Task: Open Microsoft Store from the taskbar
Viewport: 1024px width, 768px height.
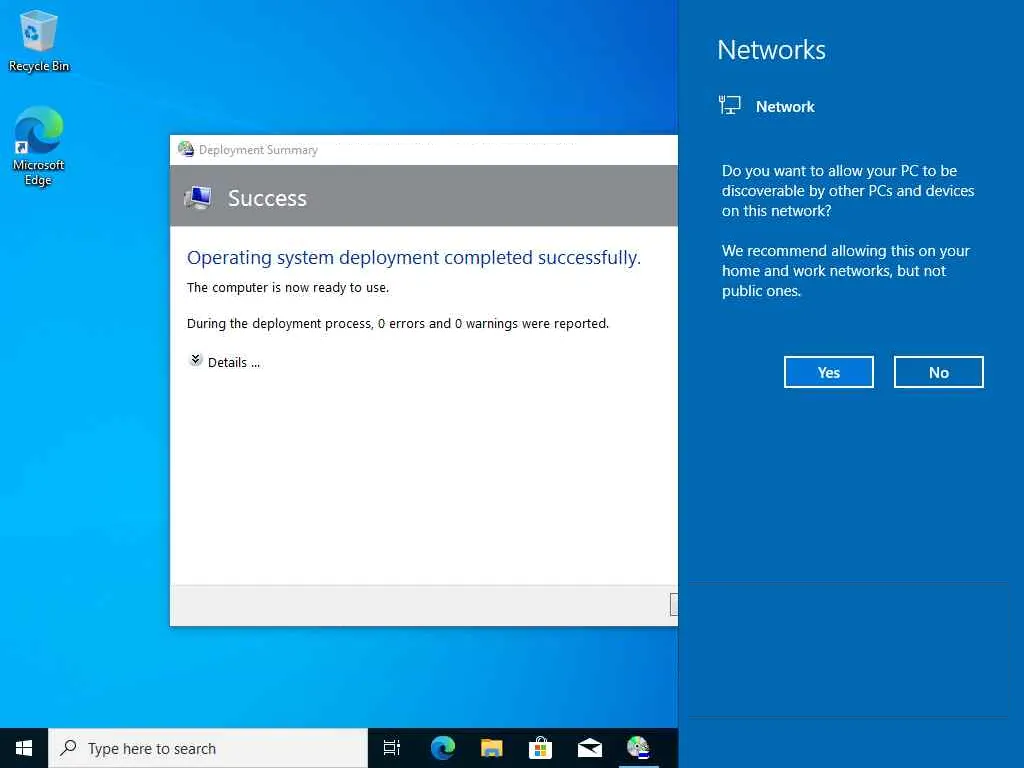Action: tap(541, 748)
